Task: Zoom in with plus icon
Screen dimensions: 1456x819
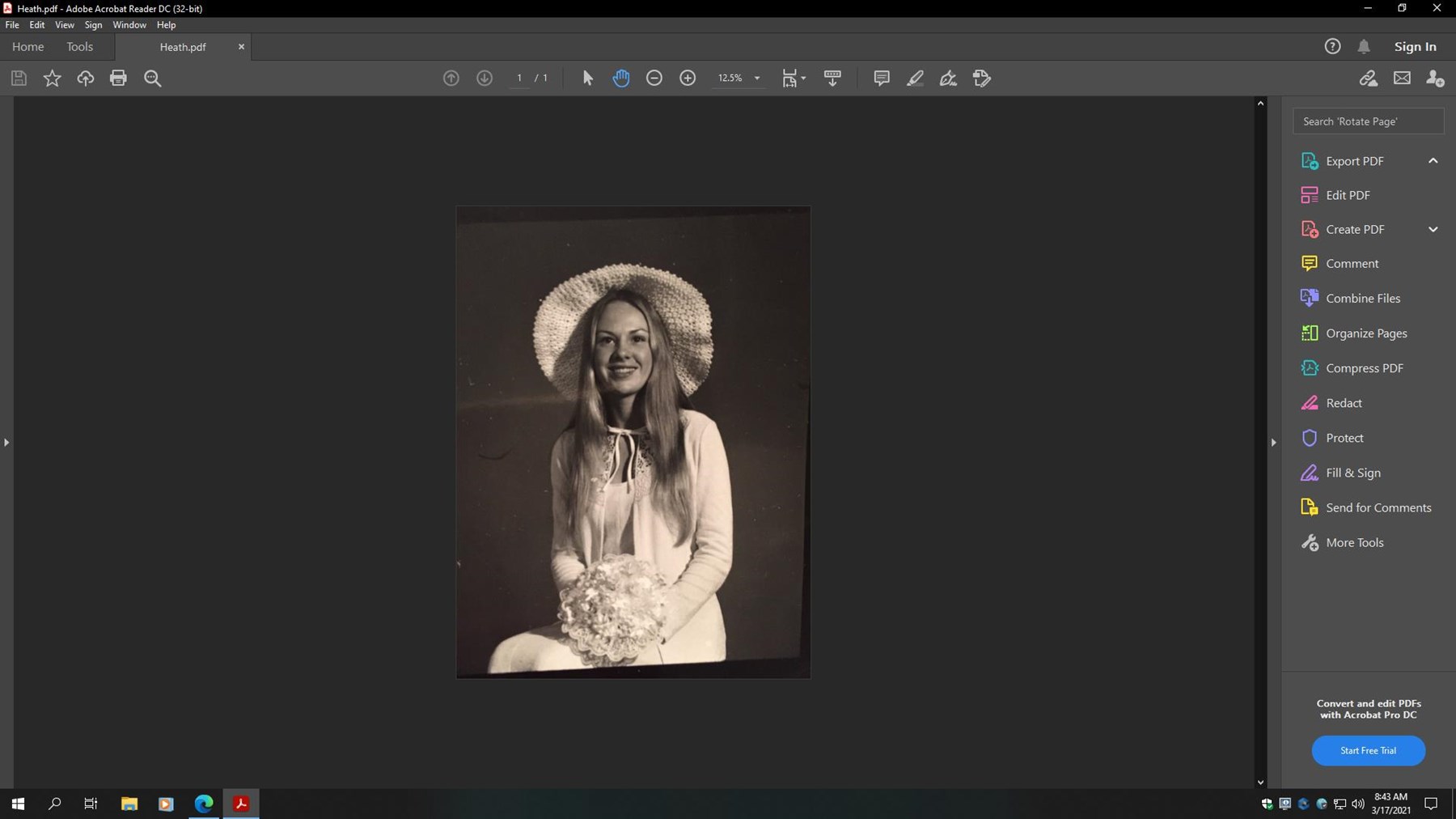Action: point(688,79)
